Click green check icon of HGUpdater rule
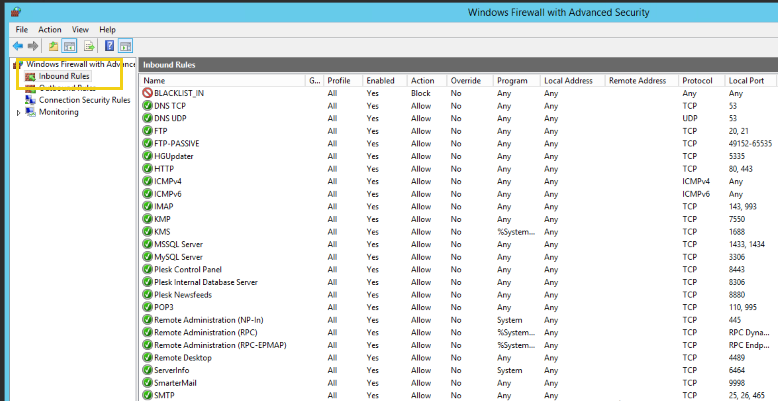778x401 pixels. [147, 156]
